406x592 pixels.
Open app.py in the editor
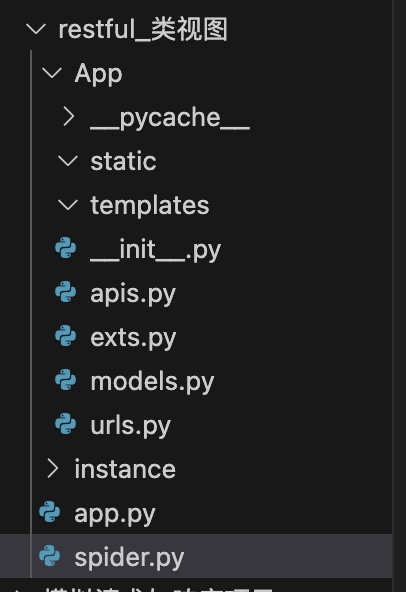(x=115, y=514)
